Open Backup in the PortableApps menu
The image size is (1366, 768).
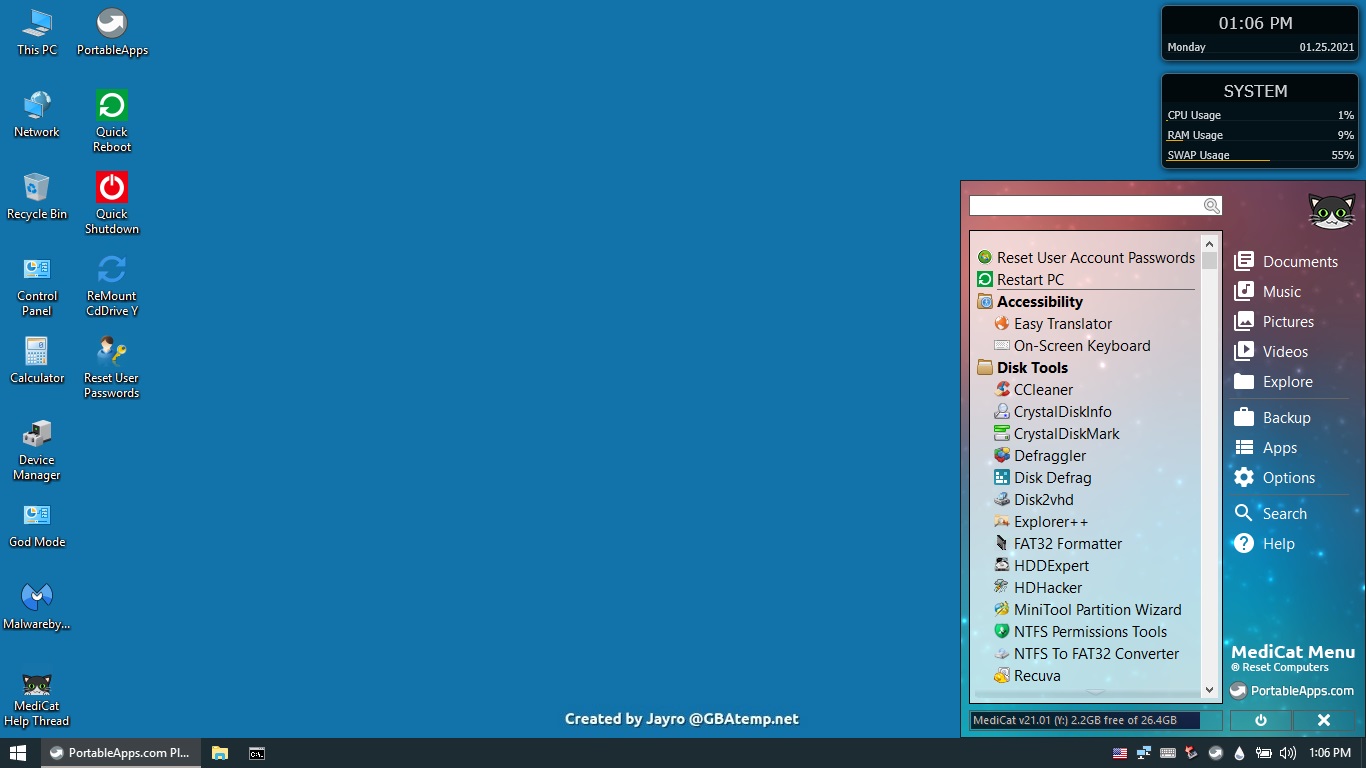pyautogui.click(x=1273, y=417)
